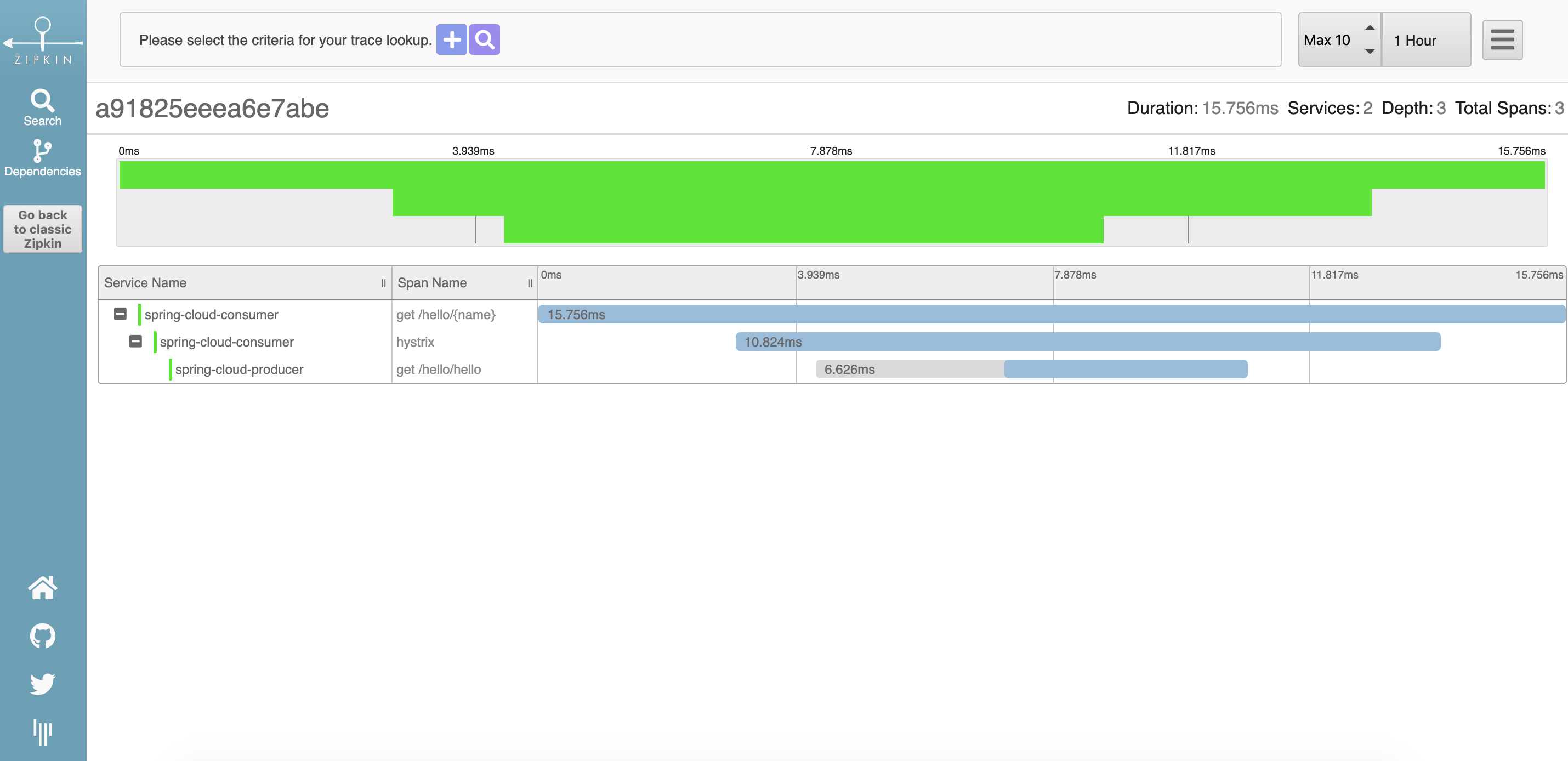
Task: Click the trace ID a91825eeea6e7abe
Action: (x=212, y=109)
